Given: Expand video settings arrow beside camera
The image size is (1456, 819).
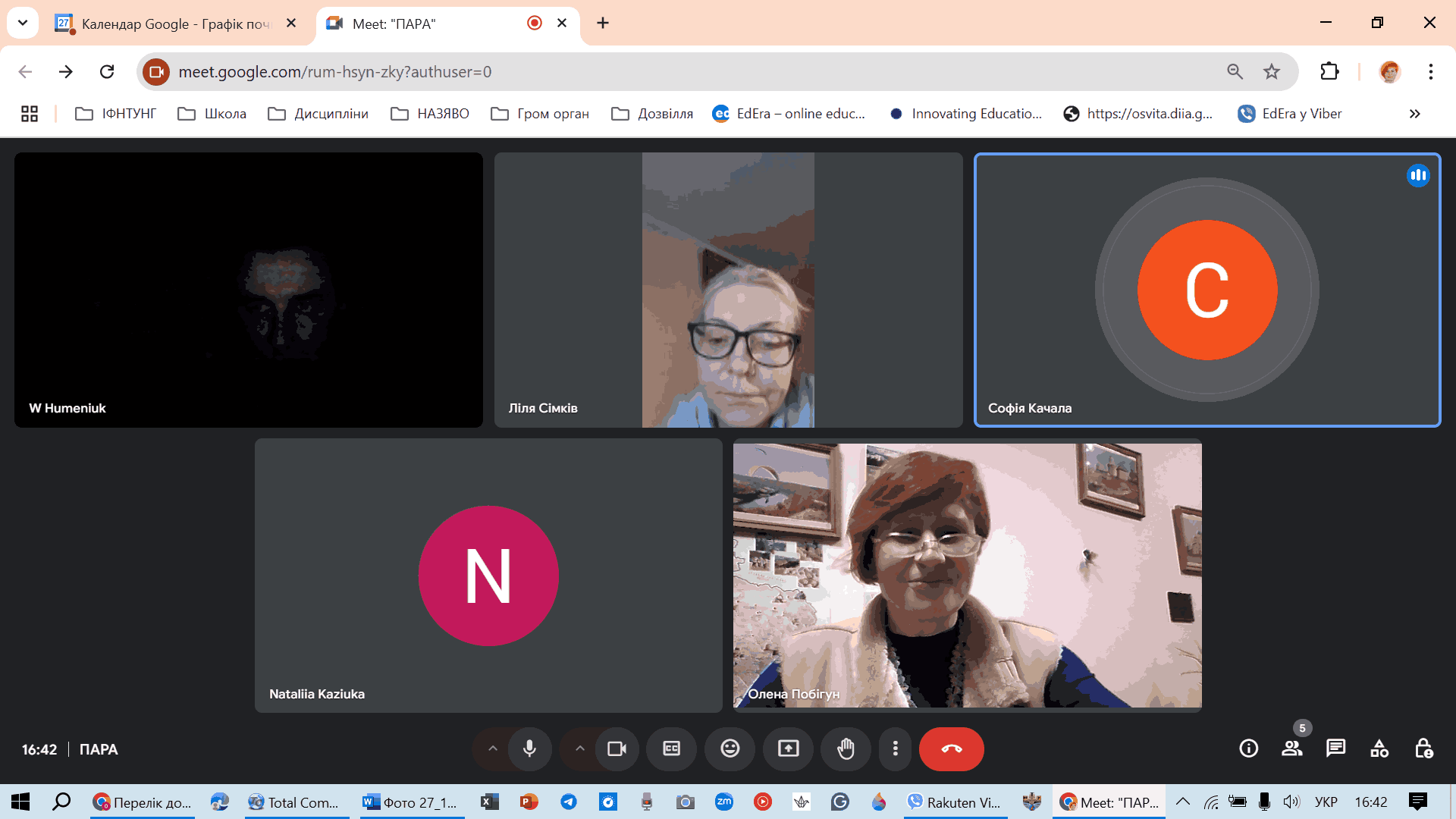Looking at the screenshot, I should tap(580, 749).
